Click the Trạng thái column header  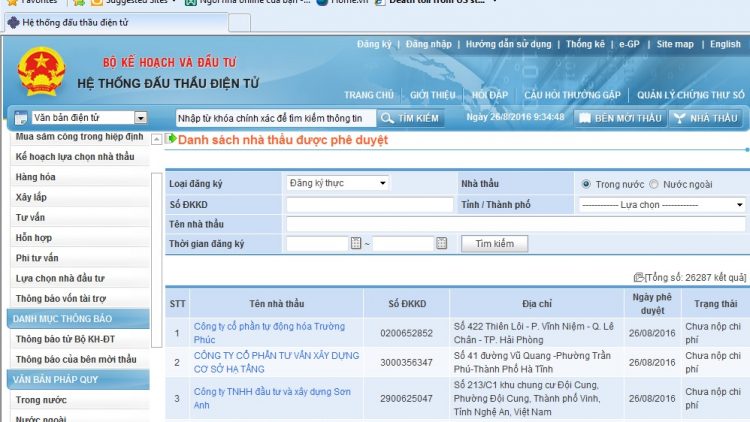(716, 304)
